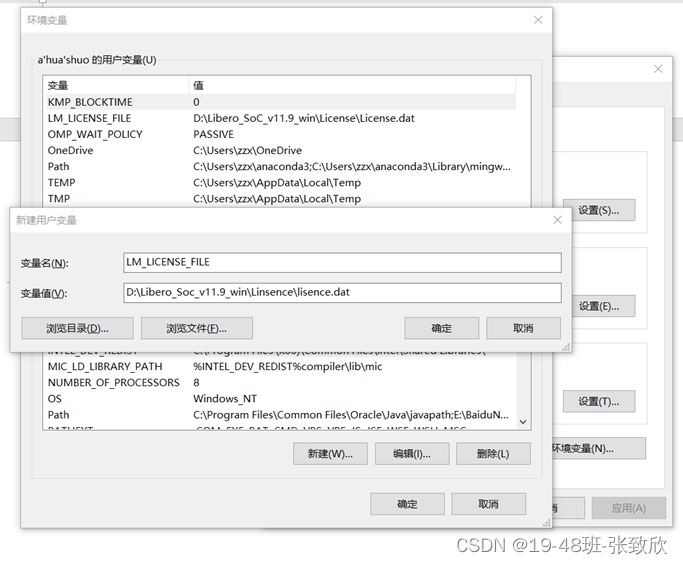The height and width of the screenshot is (564, 683).
Task: Click 浏览目录(D)... button
Action: coord(78,328)
